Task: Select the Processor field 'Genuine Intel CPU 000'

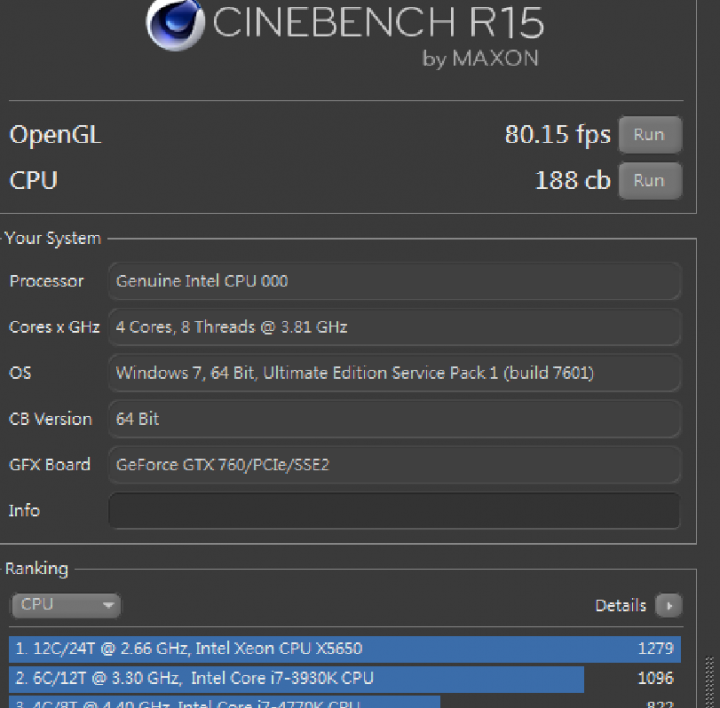Action: click(394, 281)
